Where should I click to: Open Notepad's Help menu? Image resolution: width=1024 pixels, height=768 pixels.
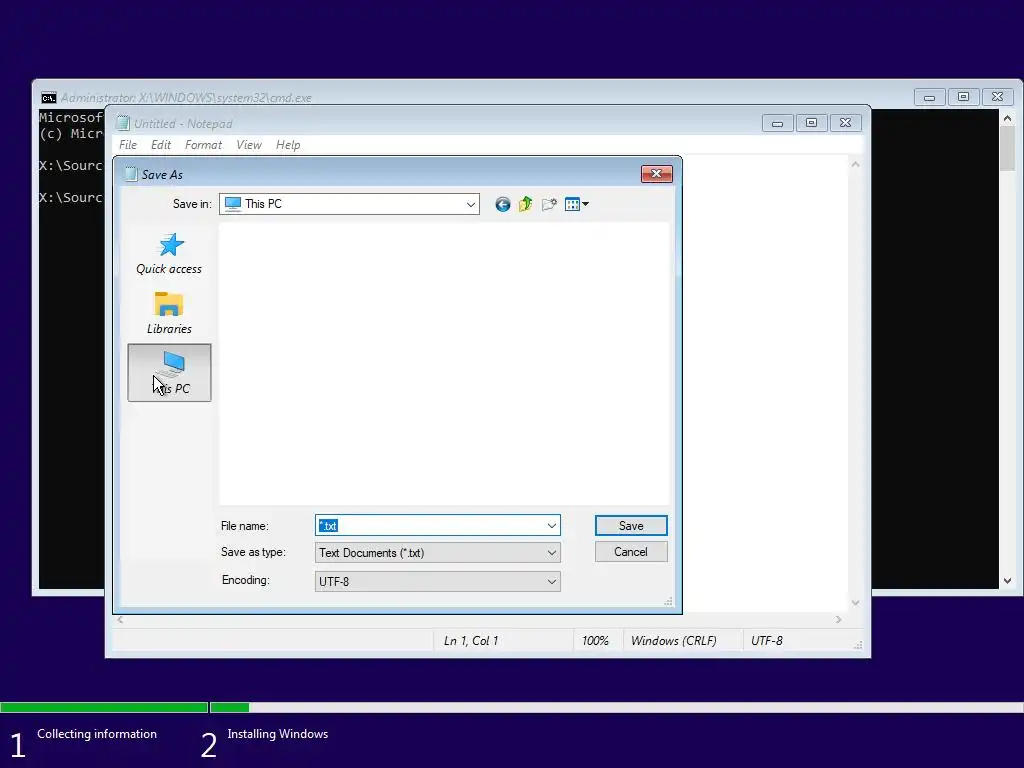point(288,145)
